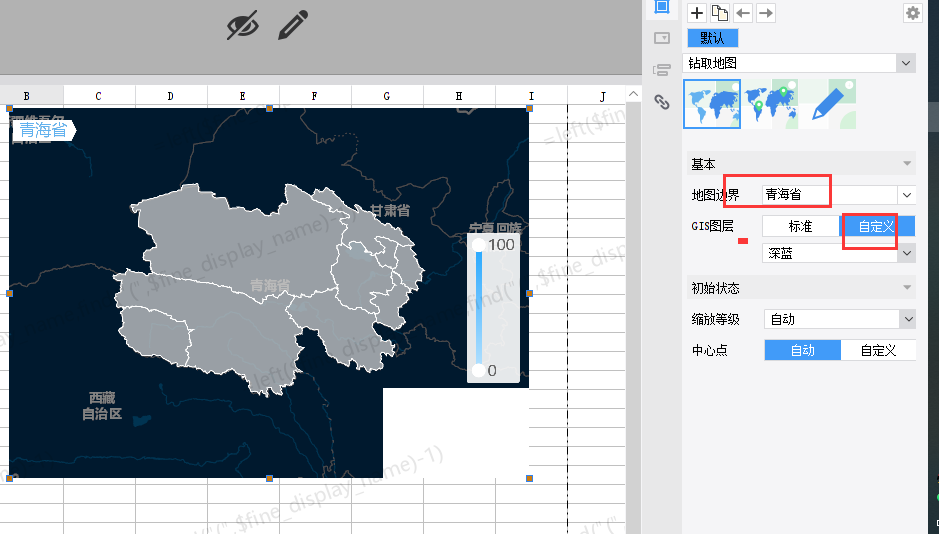939x534 pixels.
Task: Open settings gear in properties panel
Action: pos(913,13)
